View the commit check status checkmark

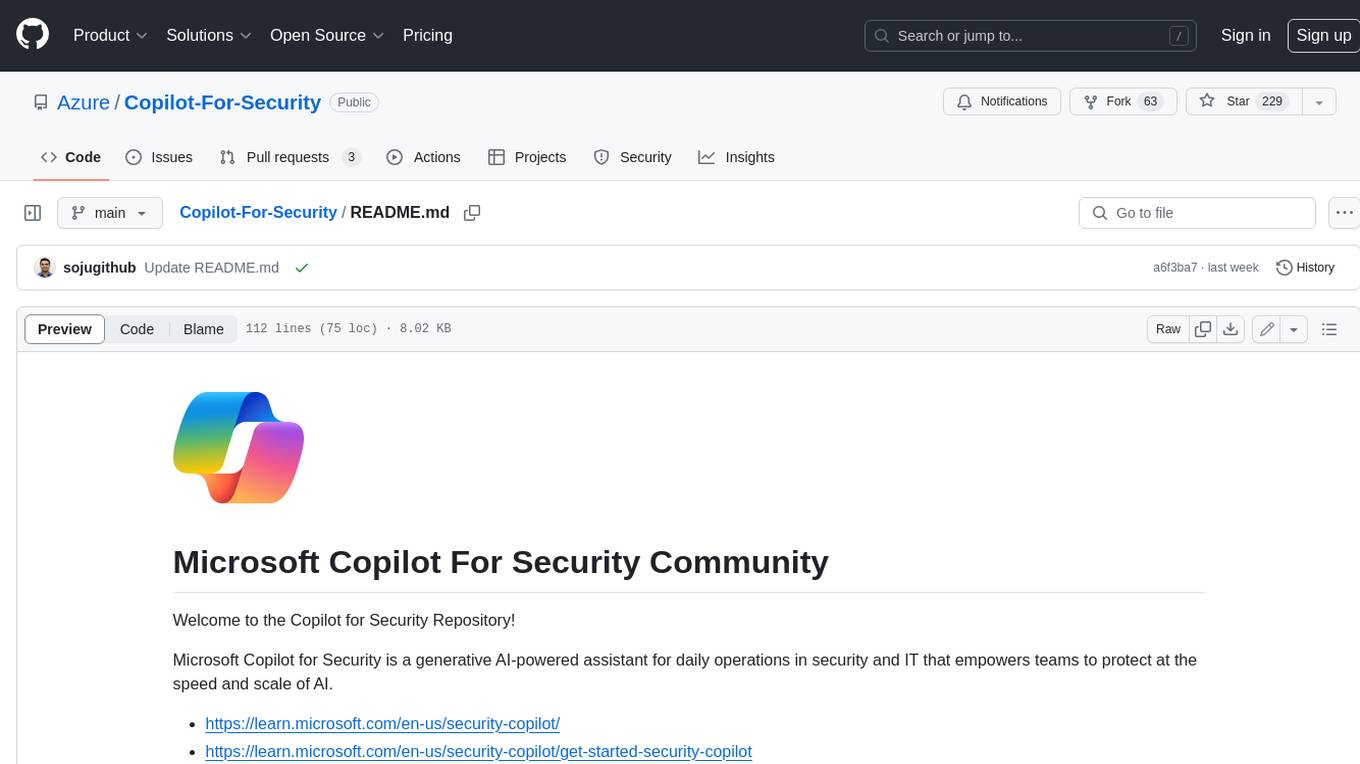tap(301, 268)
